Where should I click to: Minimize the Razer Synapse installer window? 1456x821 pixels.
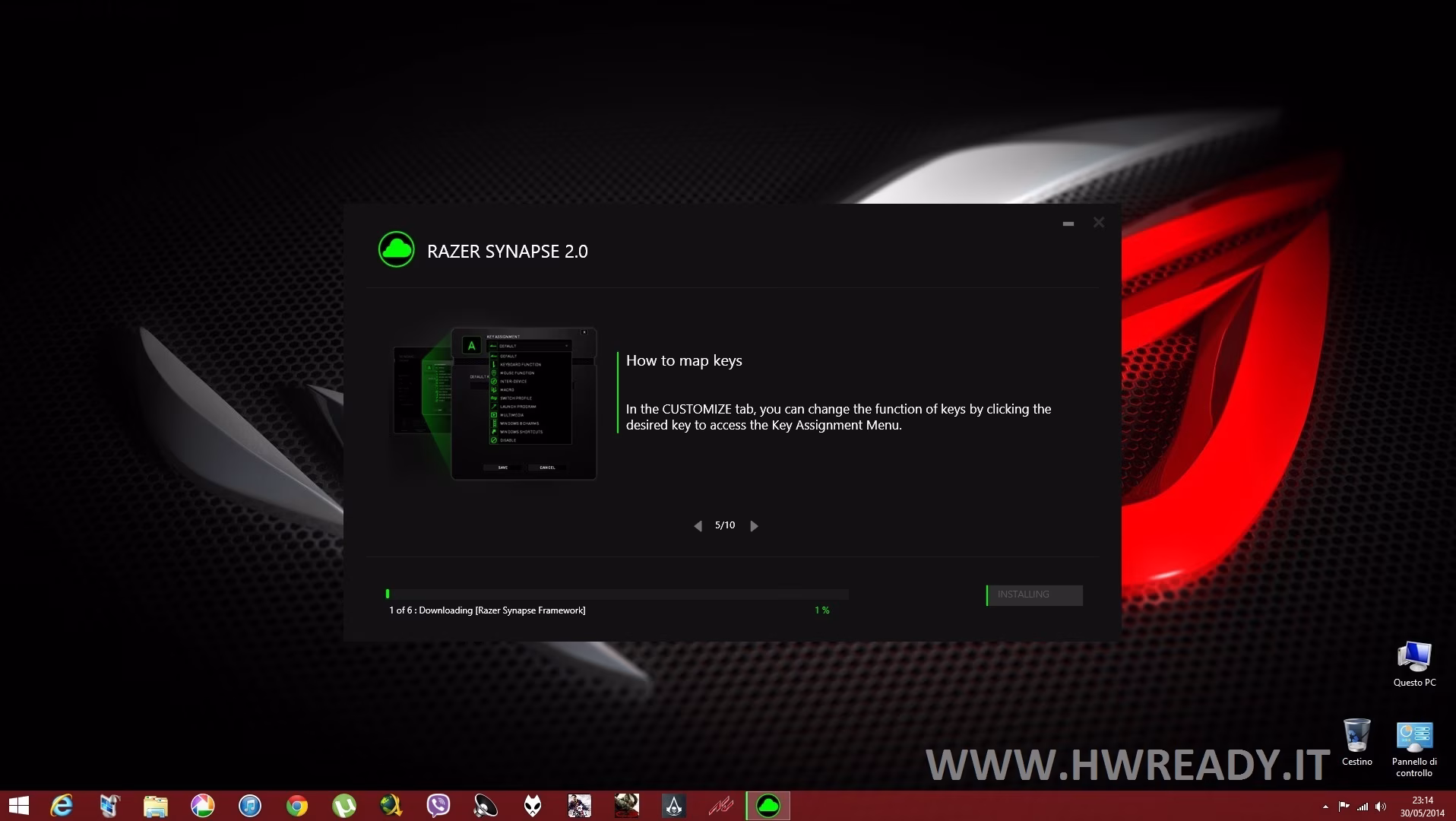pyautogui.click(x=1068, y=223)
